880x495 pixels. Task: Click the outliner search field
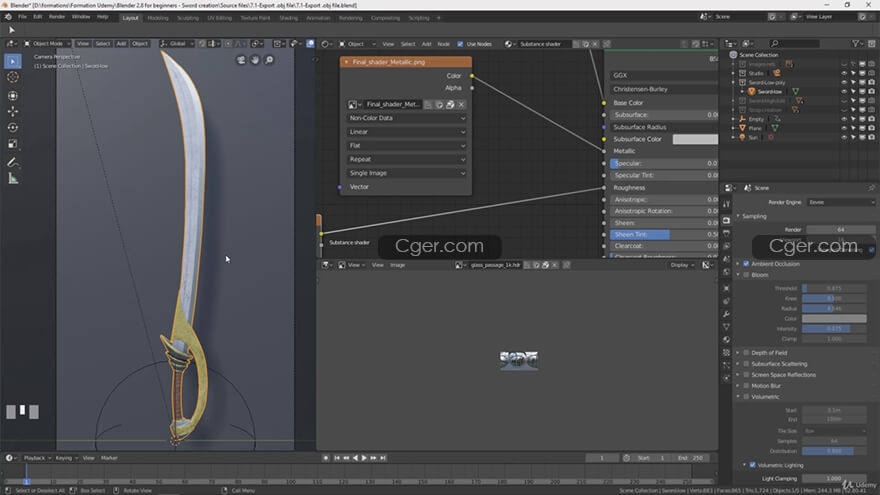tap(795, 43)
